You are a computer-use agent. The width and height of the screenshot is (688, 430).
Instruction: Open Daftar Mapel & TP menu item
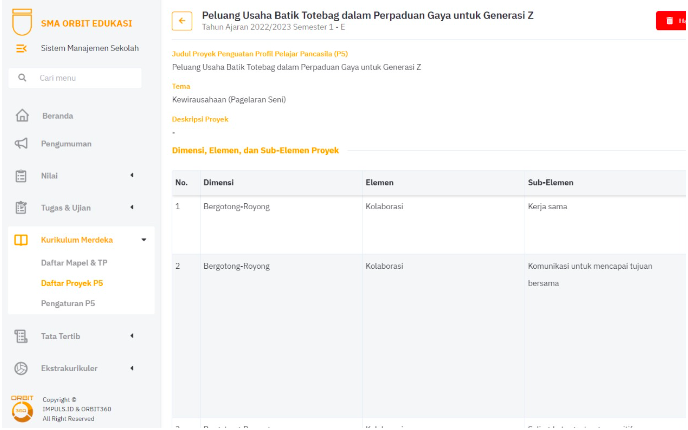coord(74,263)
